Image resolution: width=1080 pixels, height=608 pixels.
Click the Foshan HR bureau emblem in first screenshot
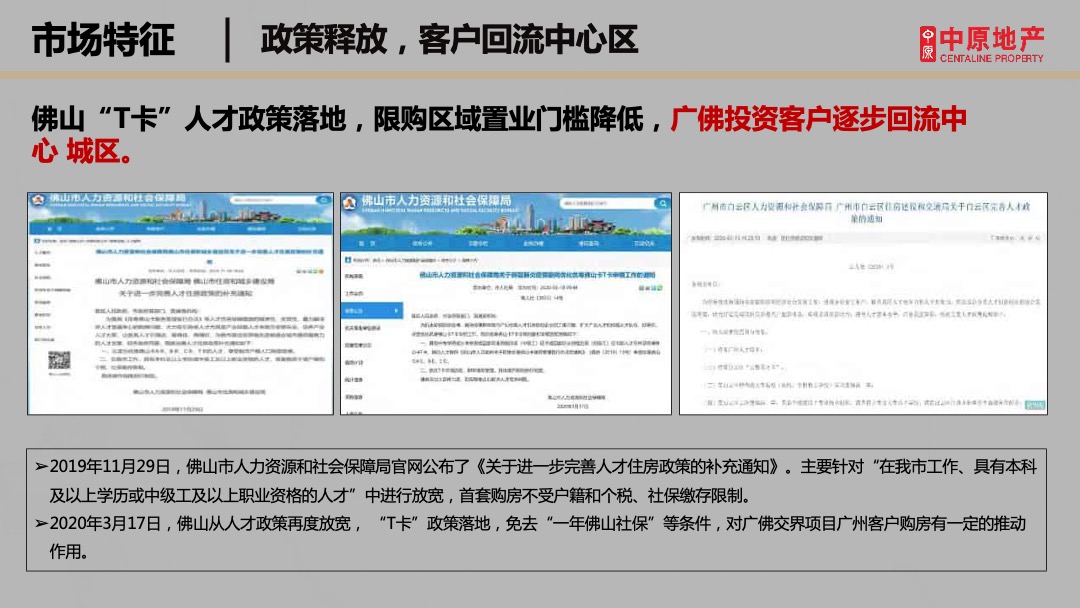(37, 197)
